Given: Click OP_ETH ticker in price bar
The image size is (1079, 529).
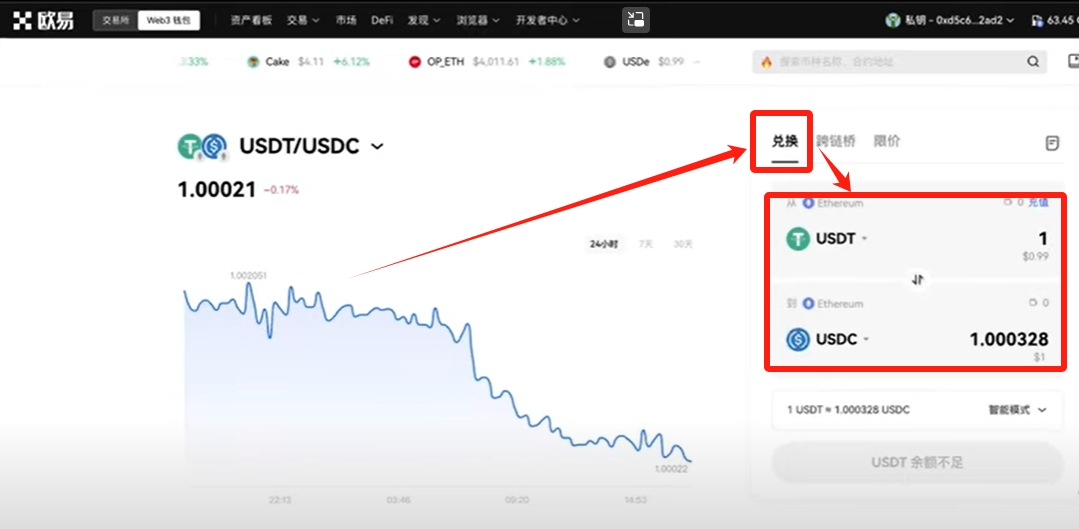Looking at the screenshot, I should click(x=487, y=62).
